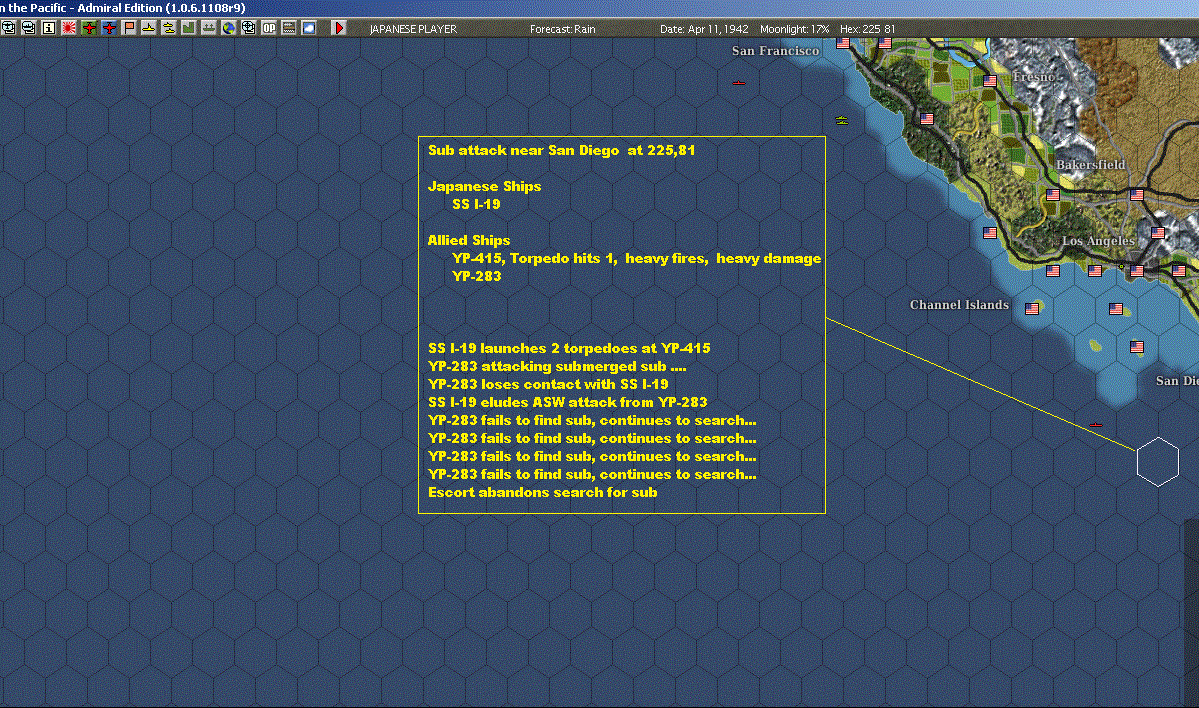Click the JAPANESE PLAYER status text
Image resolution: width=1199 pixels, height=708 pixels.
click(413, 29)
